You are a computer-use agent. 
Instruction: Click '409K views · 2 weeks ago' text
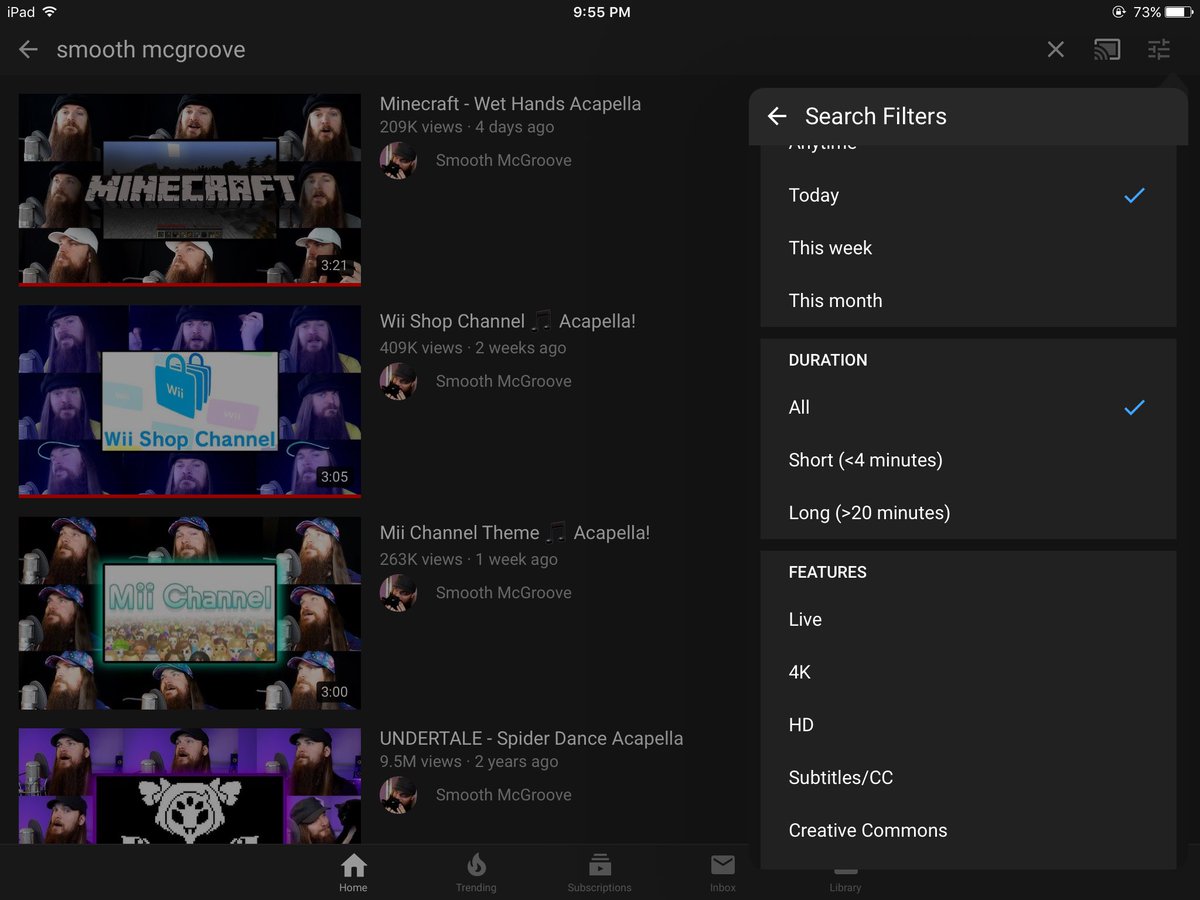(x=473, y=348)
